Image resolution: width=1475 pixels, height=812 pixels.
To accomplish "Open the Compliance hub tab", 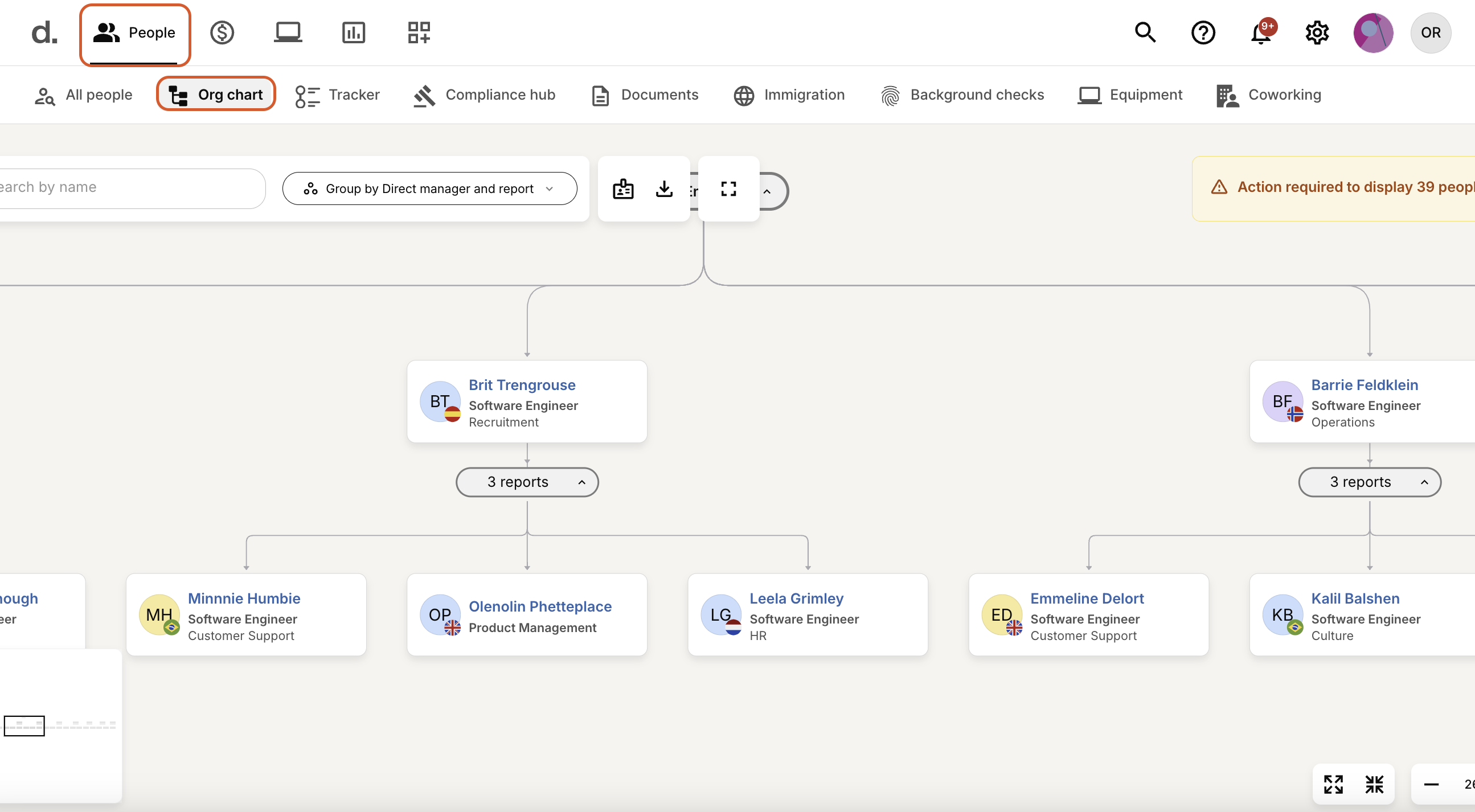I will (x=485, y=95).
